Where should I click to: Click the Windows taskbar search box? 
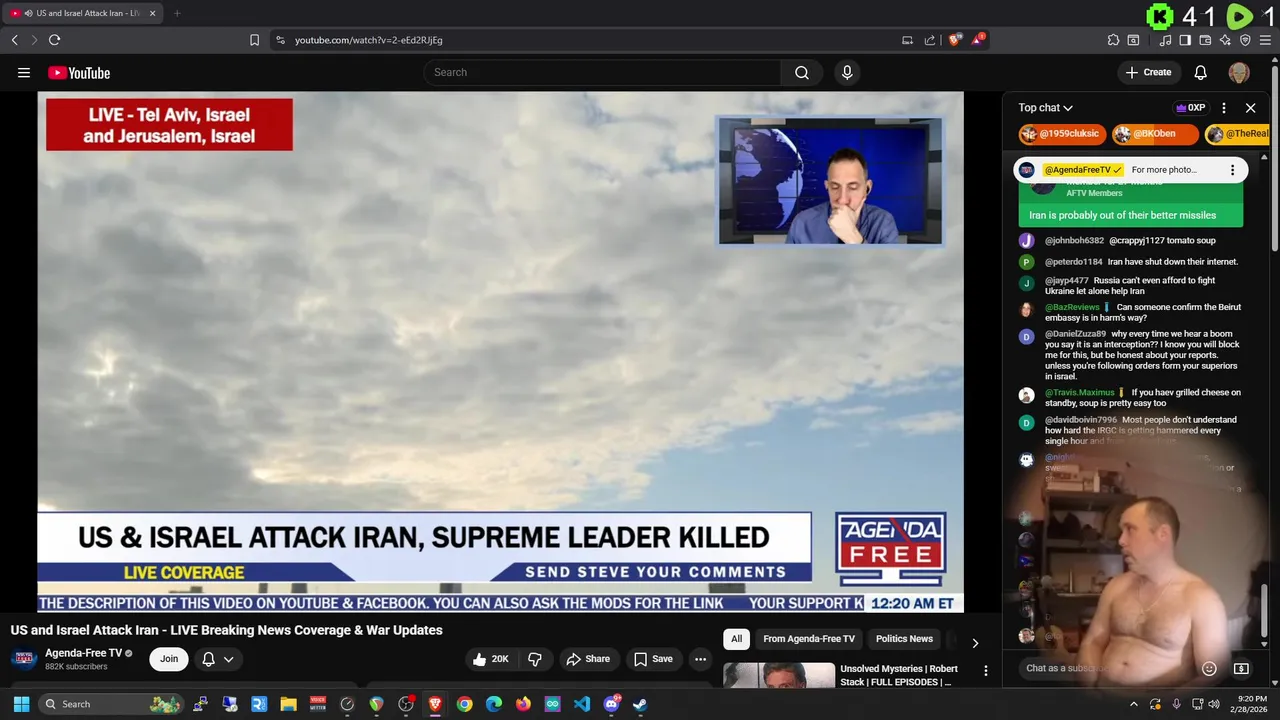coord(112,704)
